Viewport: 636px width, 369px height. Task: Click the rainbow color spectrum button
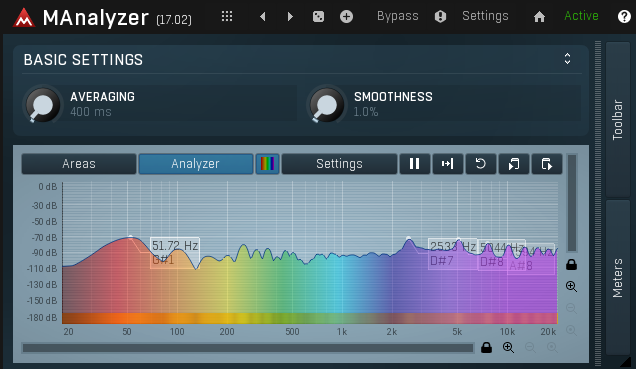pyautogui.click(x=267, y=164)
